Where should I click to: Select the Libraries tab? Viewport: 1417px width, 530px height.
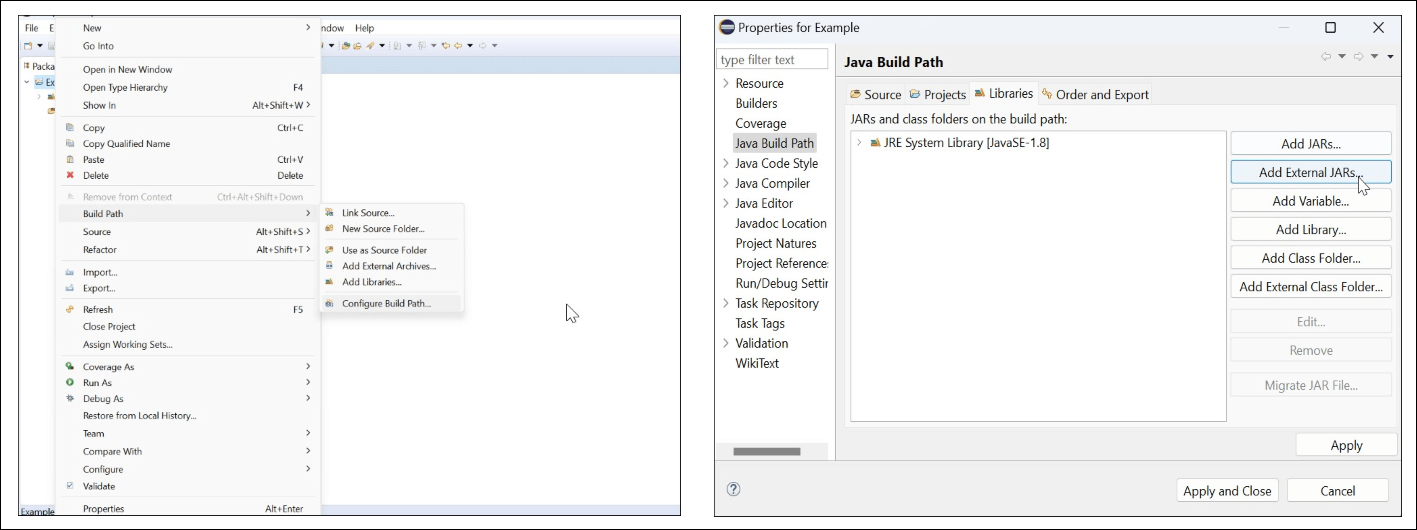pyautogui.click(x=1003, y=93)
